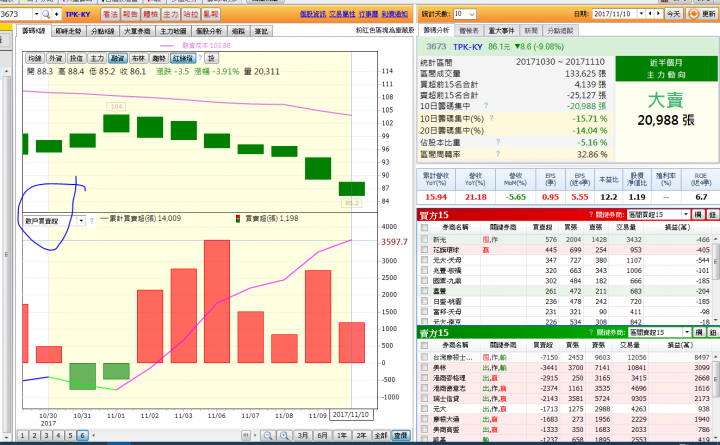The height and width of the screenshot is (445, 720).
Task: Open the 交易屬性 link
Action: 342,14
